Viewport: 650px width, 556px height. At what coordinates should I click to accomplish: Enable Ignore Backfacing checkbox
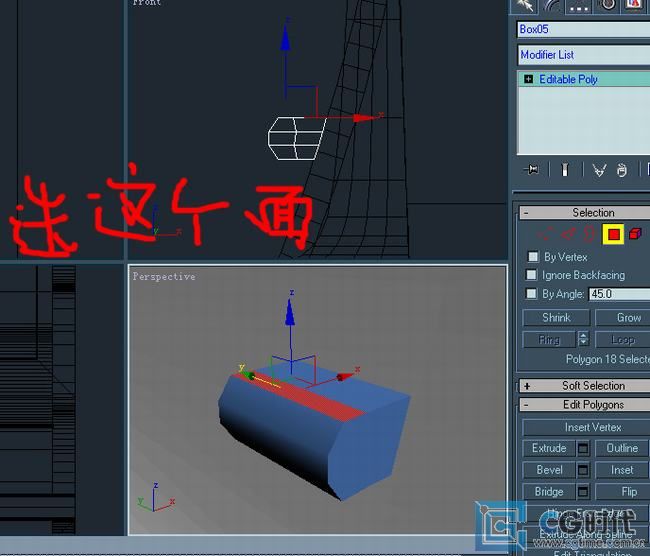[531, 275]
